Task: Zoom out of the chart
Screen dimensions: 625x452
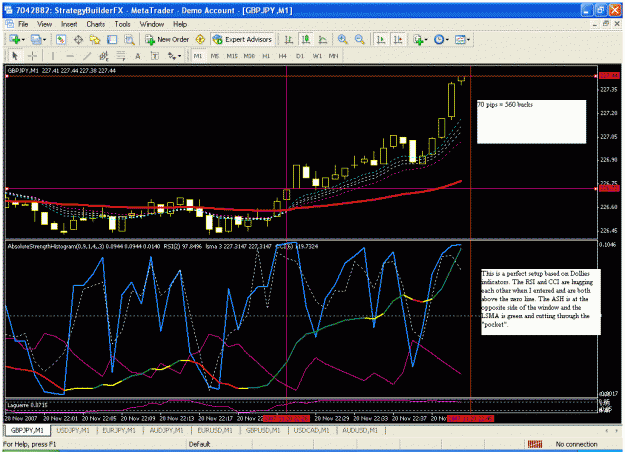Action: click(x=360, y=39)
